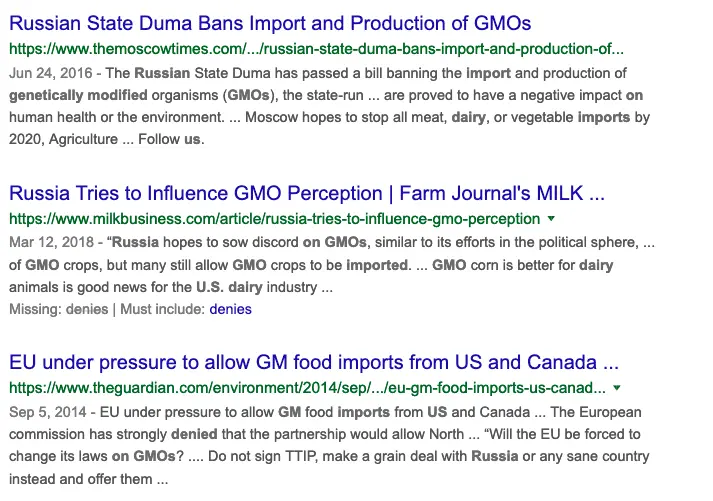Open EU under pressure GM food imports result
Viewport: 713px width, 501px height.
coord(314,362)
